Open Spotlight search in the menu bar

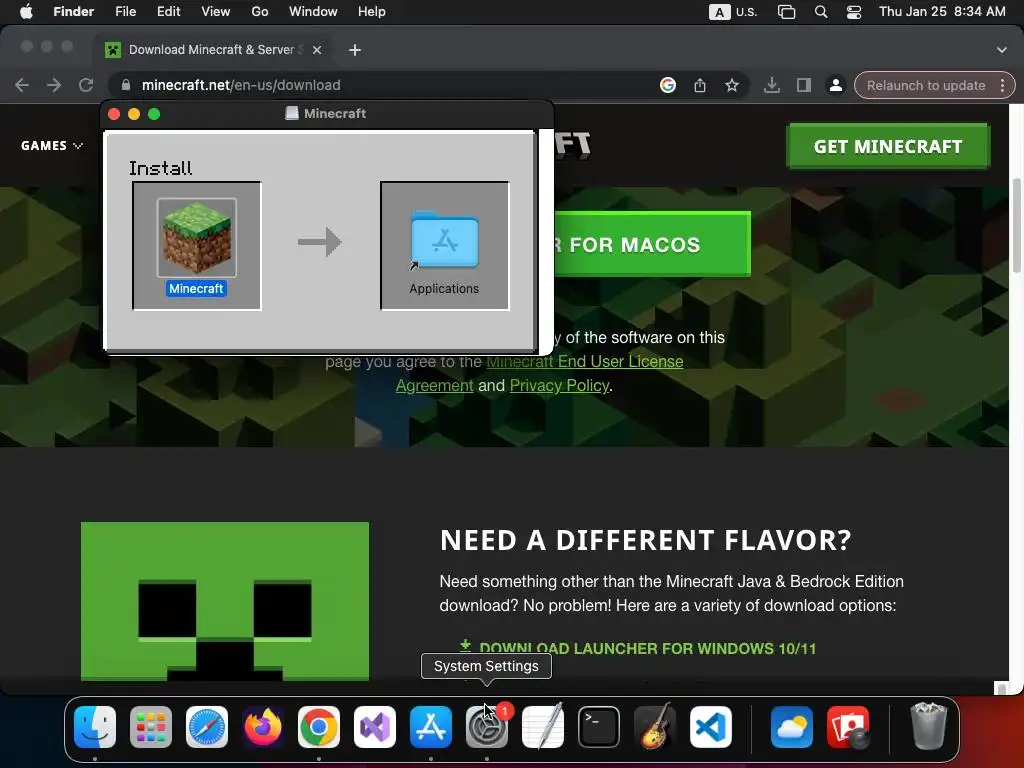pos(821,12)
